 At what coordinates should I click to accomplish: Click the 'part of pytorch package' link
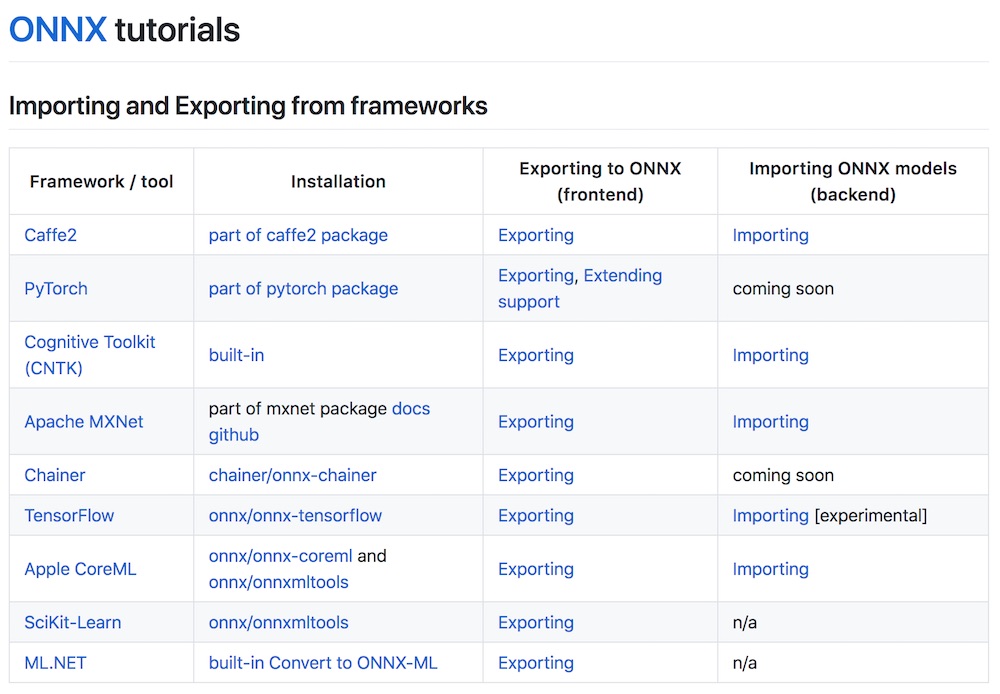[x=303, y=288]
